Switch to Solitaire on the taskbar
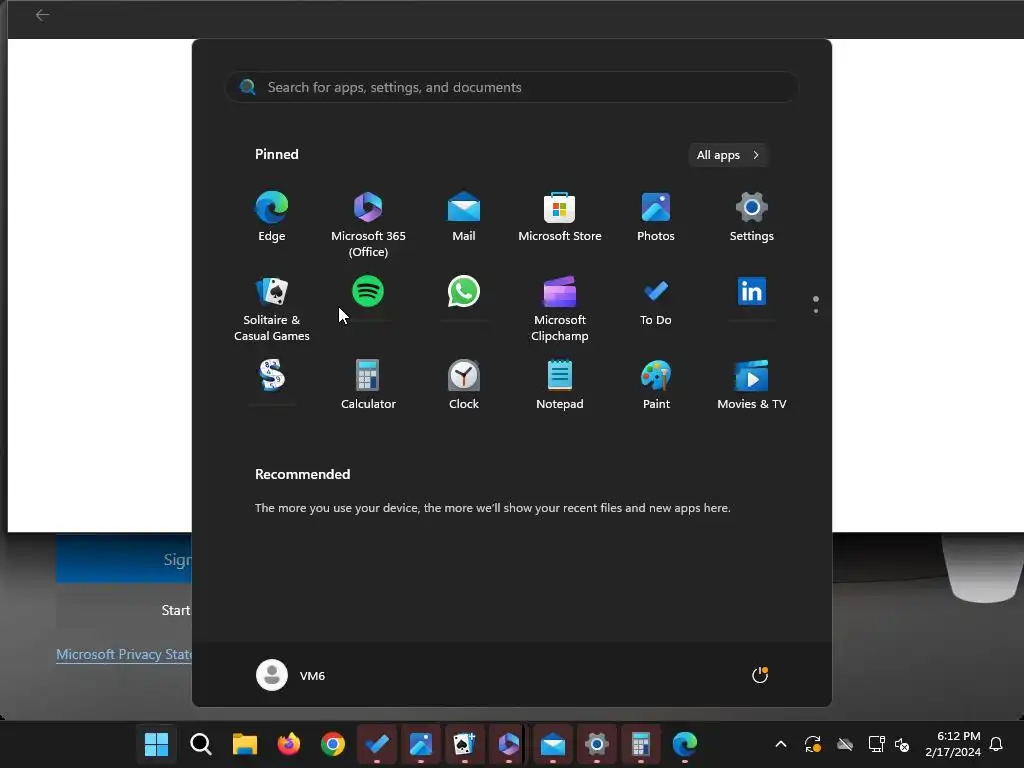Image resolution: width=1024 pixels, height=768 pixels. 464,744
